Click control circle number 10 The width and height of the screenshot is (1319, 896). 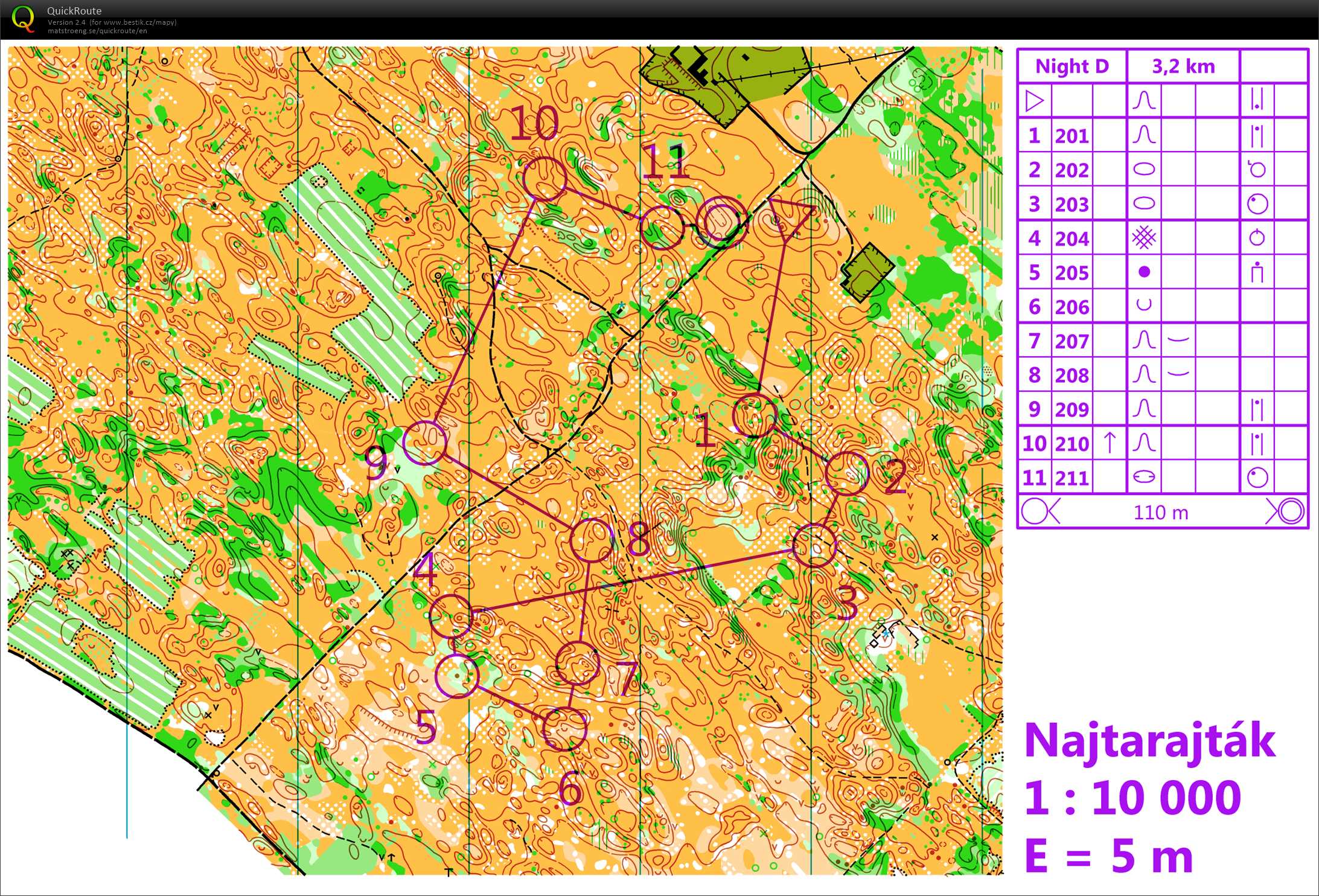coord(545,178)
